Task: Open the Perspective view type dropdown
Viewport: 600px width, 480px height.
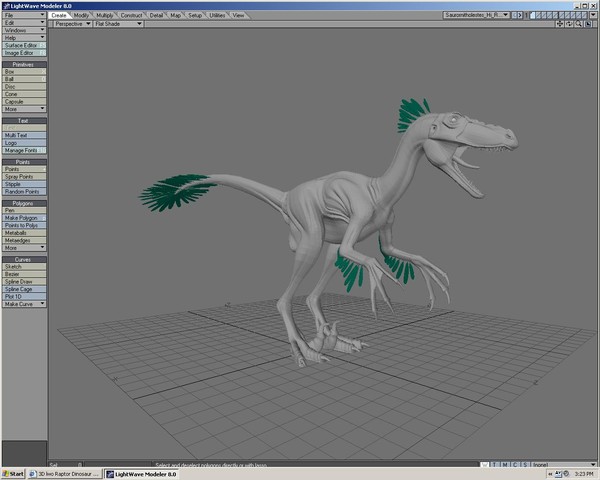Action: click(72, 24)
